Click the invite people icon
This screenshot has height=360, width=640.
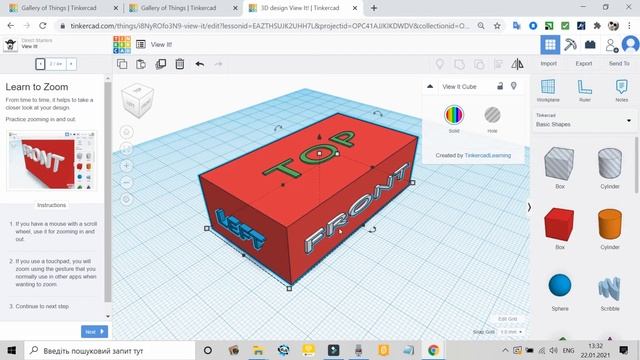pyautogui.click(x=611, y=45)
